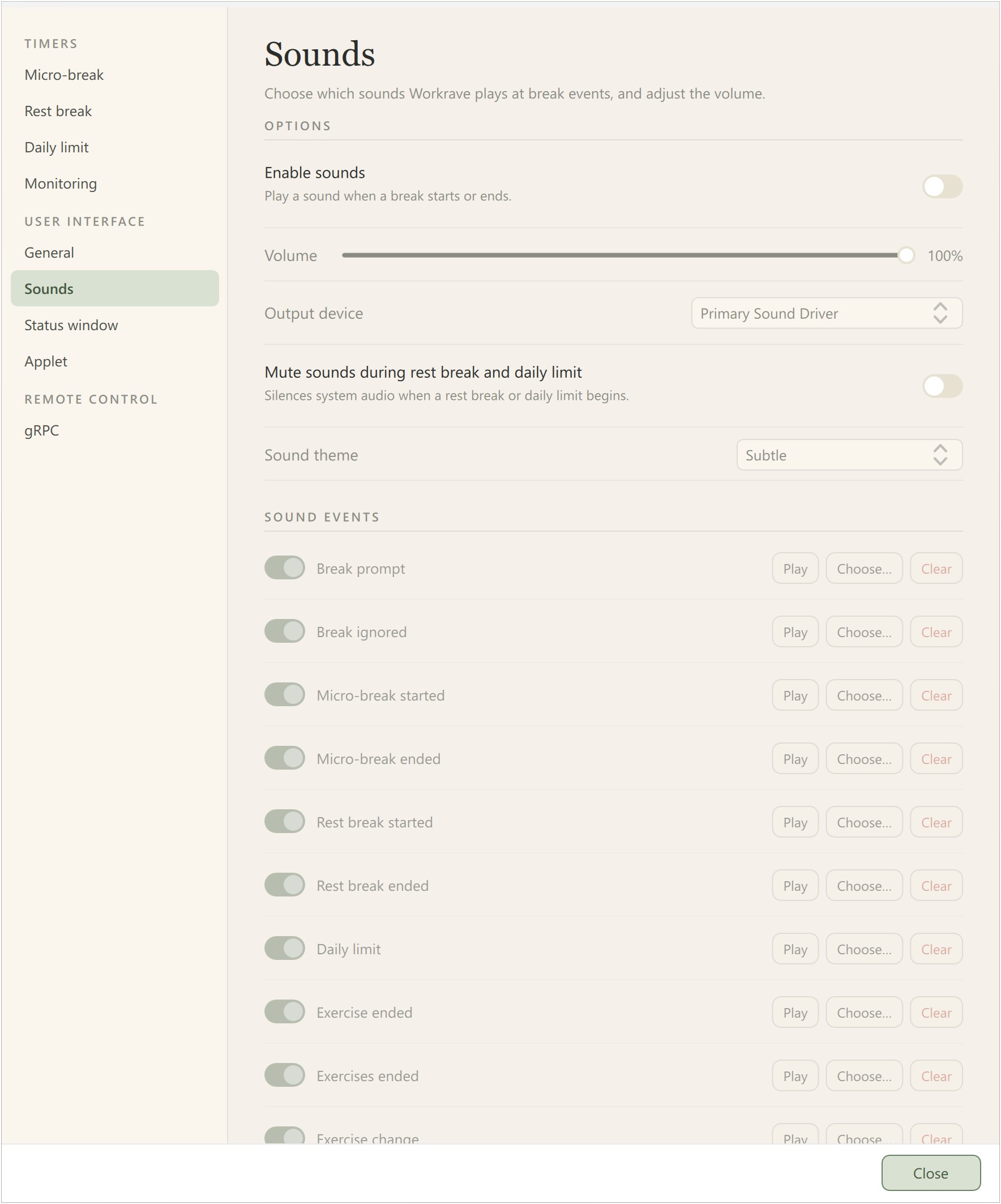This screenshot has height=1204, width=1001.
Task: Choose a sound for Rest break started
Action: coord(864,822)
